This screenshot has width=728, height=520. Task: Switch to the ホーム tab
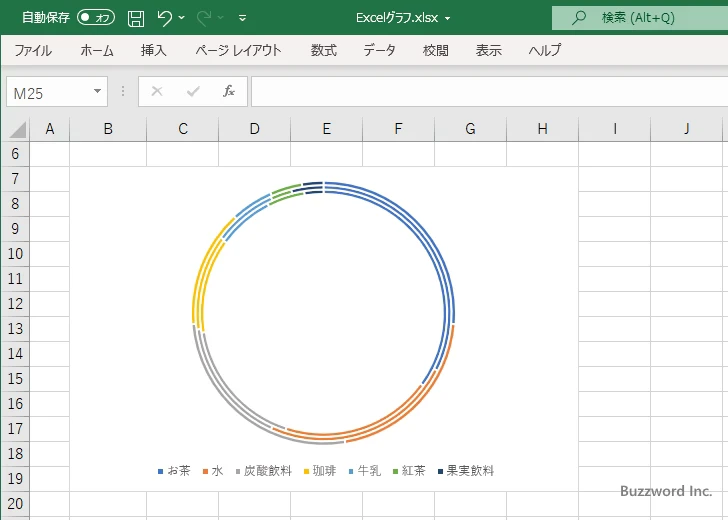tap(97, 50)
